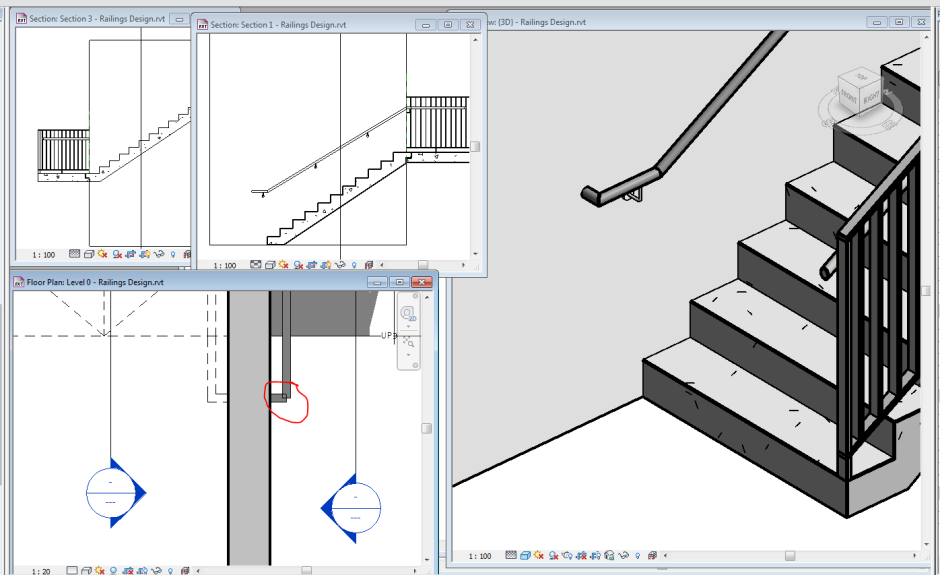The image size is (940, 575).
Task: Open the 1 : 20 scale list in floor plan
Action: coord(42,570)
